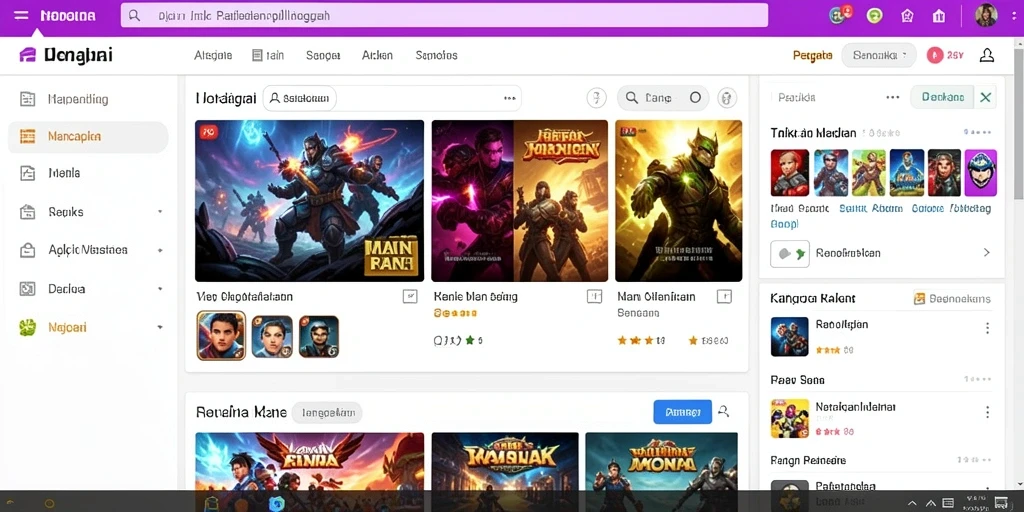The width and height of the screenshot is (1024, 512).
Task: Open the golden armored character banner
Action: coord(679,200)
